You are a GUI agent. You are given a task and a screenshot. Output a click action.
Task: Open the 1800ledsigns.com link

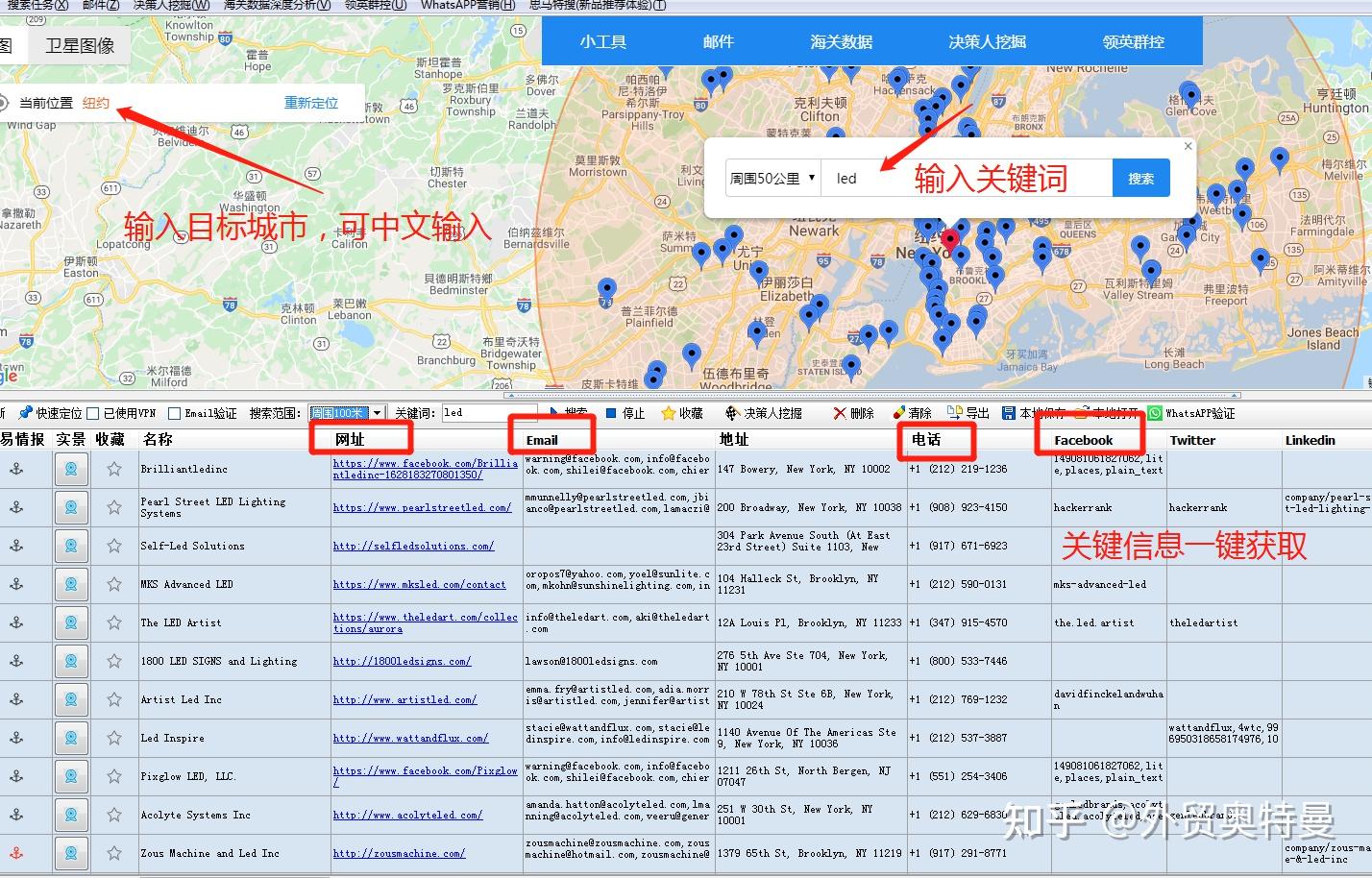402,661
